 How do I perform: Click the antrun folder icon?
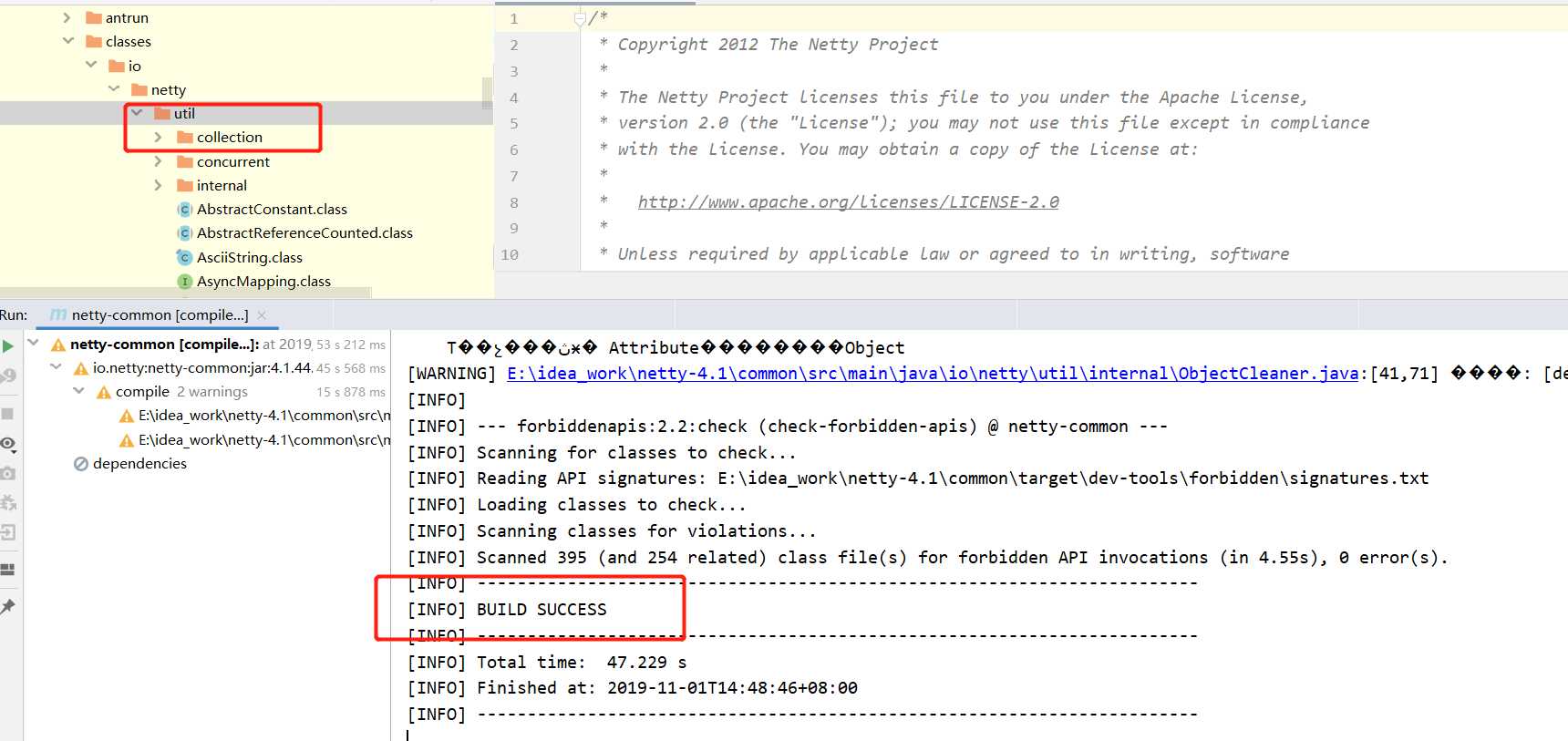(x=94, y=17)
